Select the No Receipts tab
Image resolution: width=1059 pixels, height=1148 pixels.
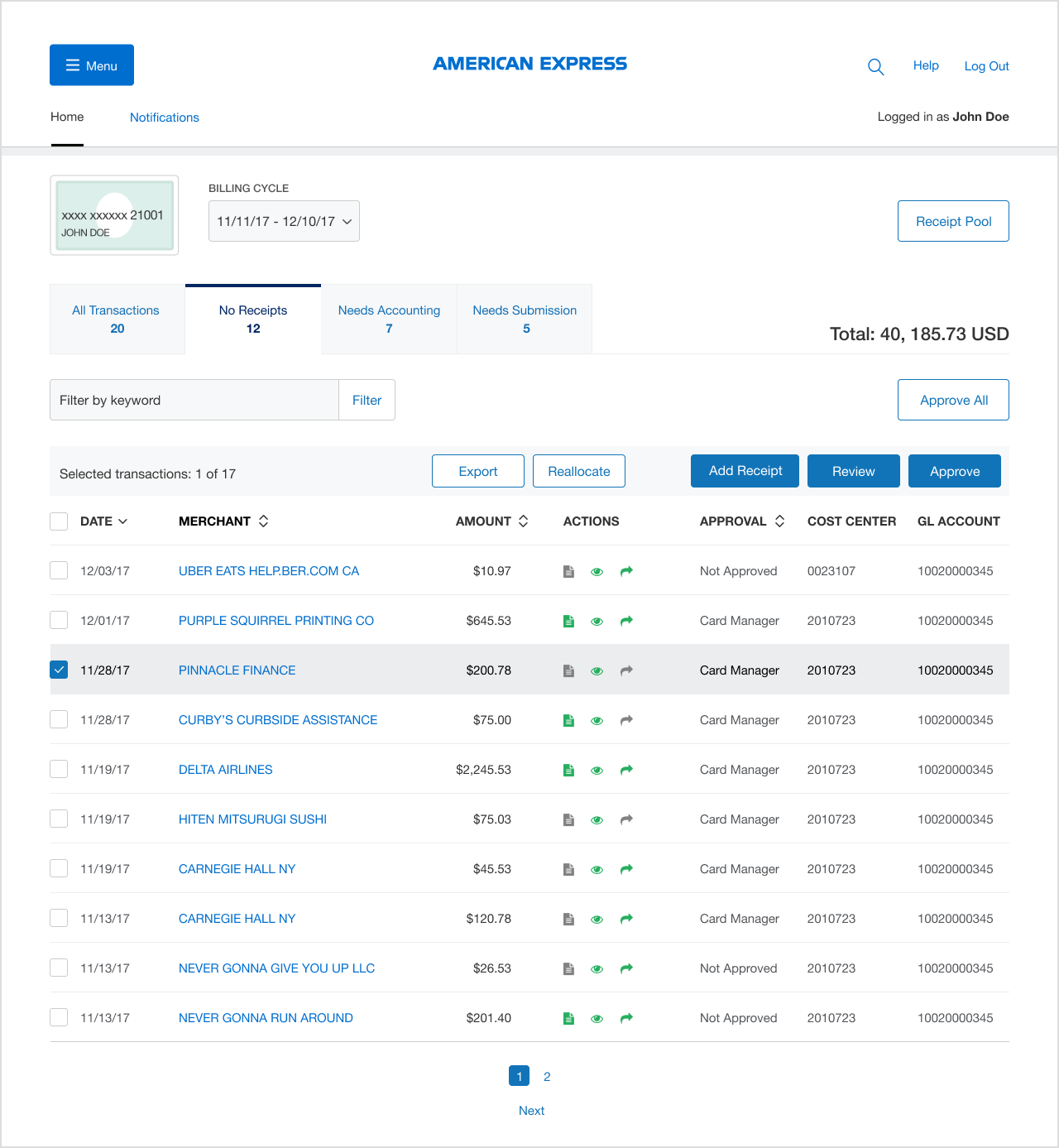[253, 319]
